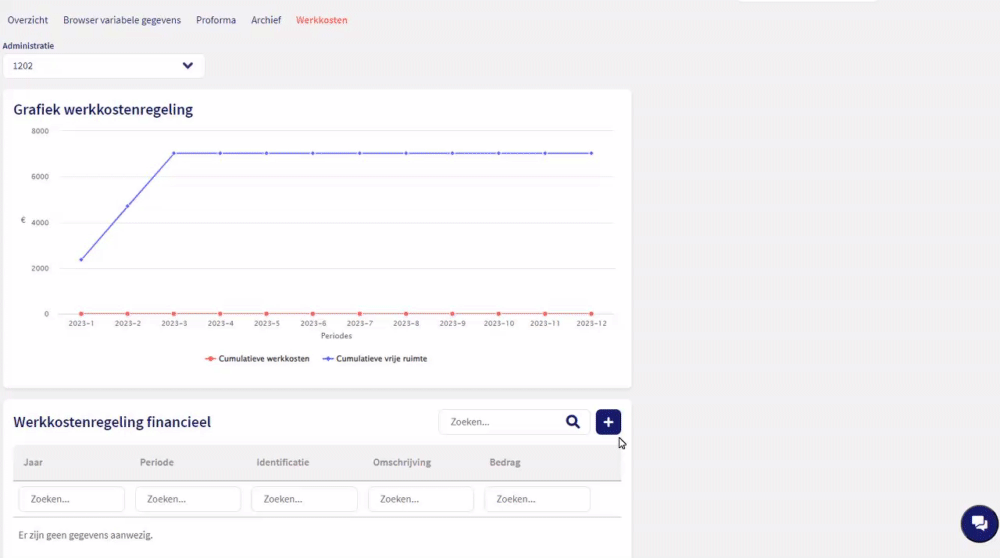
Task: Click the magnifying glass search icon
Action: tap(572, 422)
